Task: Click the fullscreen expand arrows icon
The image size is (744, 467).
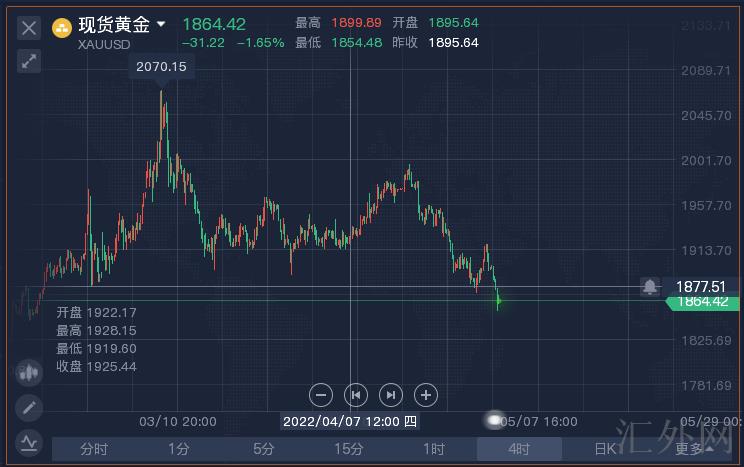Action: click(29, 61)
